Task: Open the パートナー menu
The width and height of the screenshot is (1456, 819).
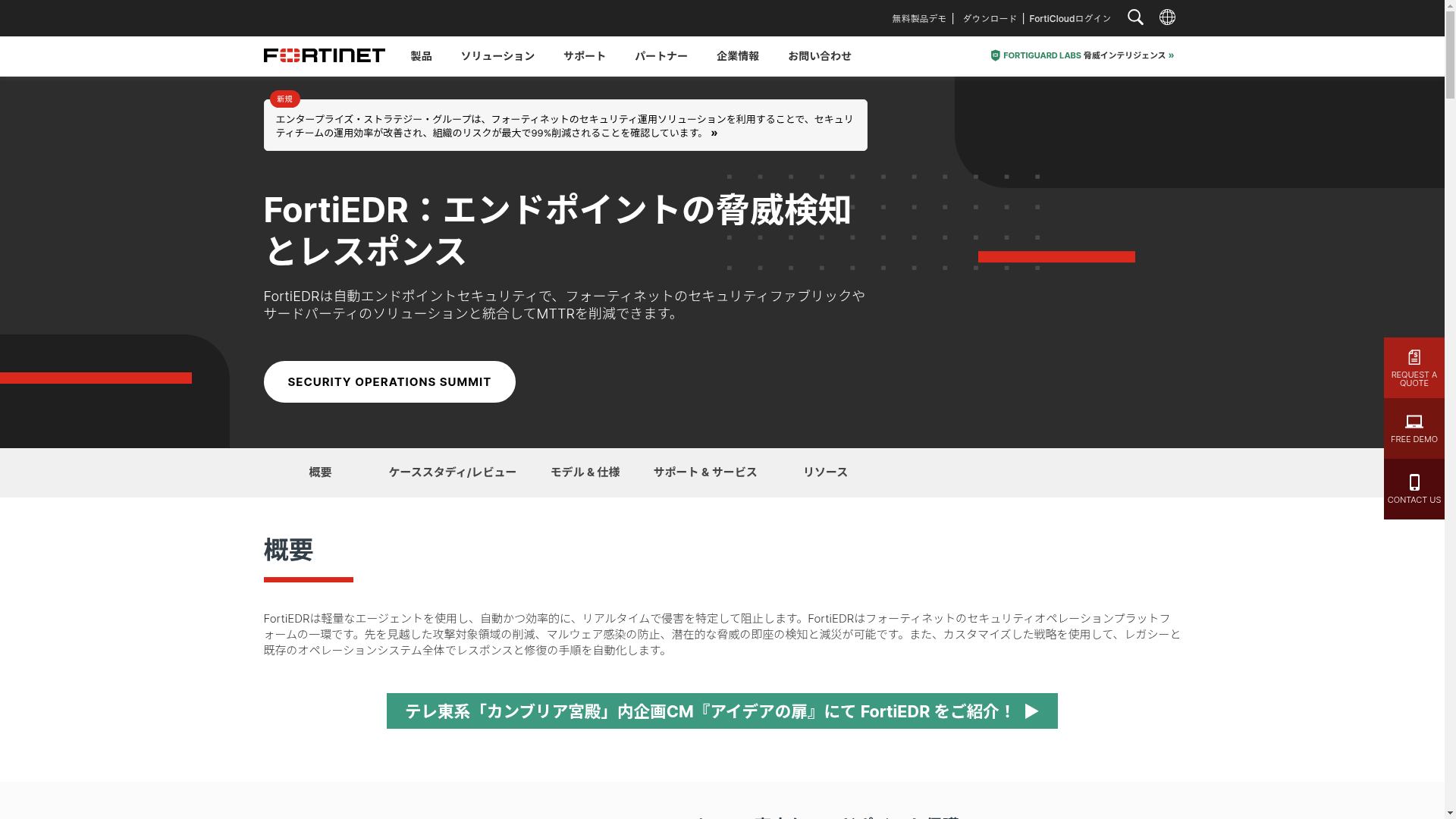Action: click(661, 56)
